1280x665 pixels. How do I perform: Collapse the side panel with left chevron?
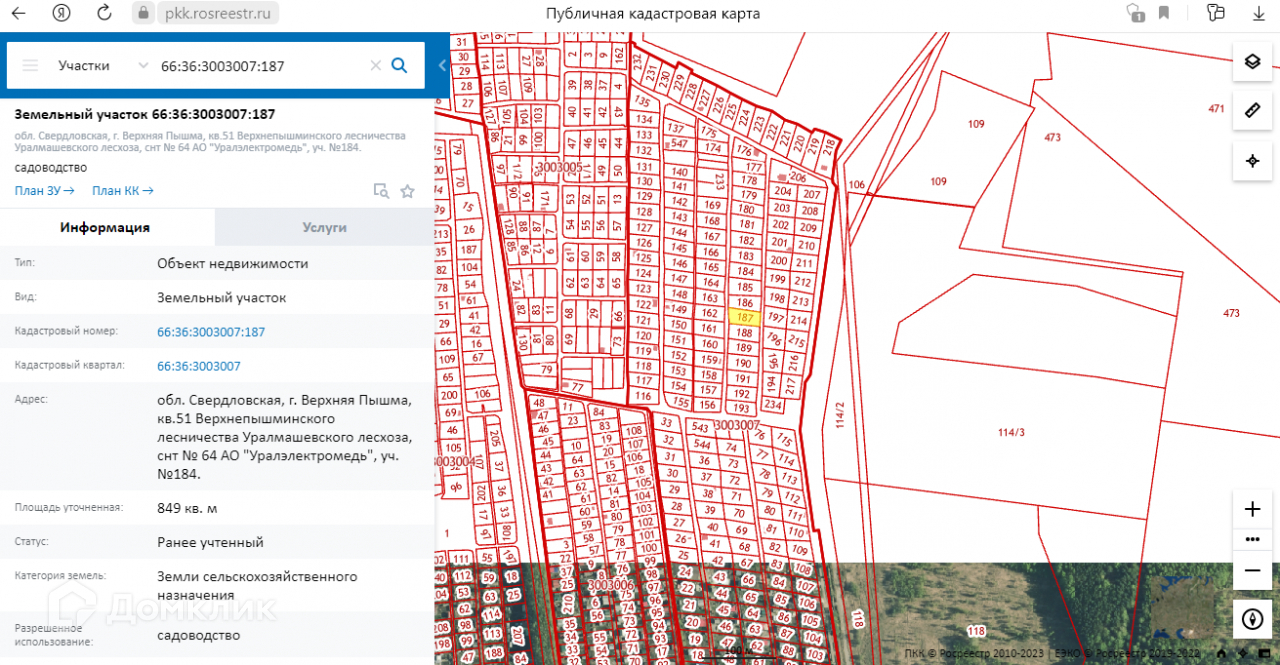pos(442,65)
